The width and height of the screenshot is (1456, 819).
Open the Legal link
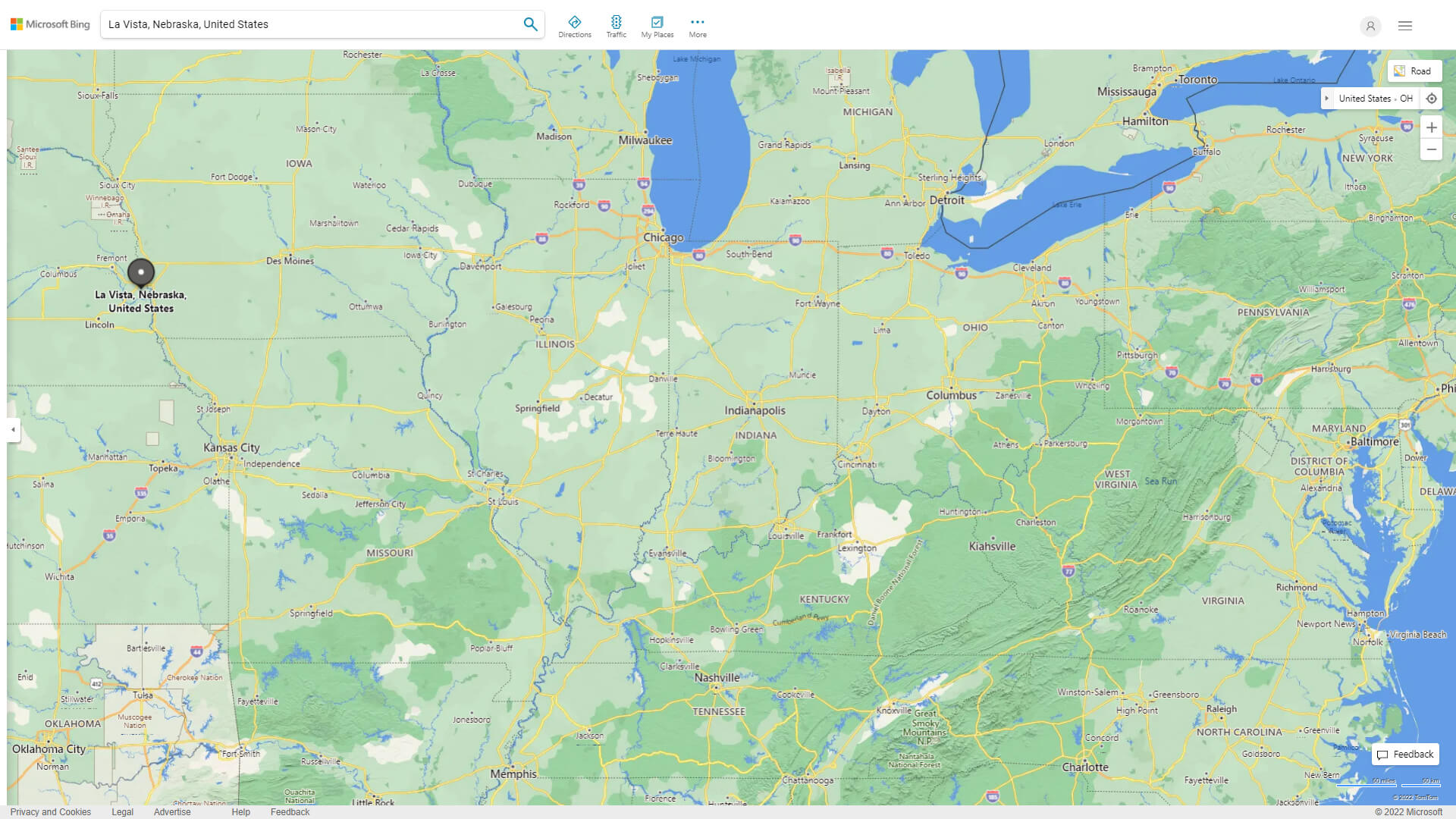point(122,811)
